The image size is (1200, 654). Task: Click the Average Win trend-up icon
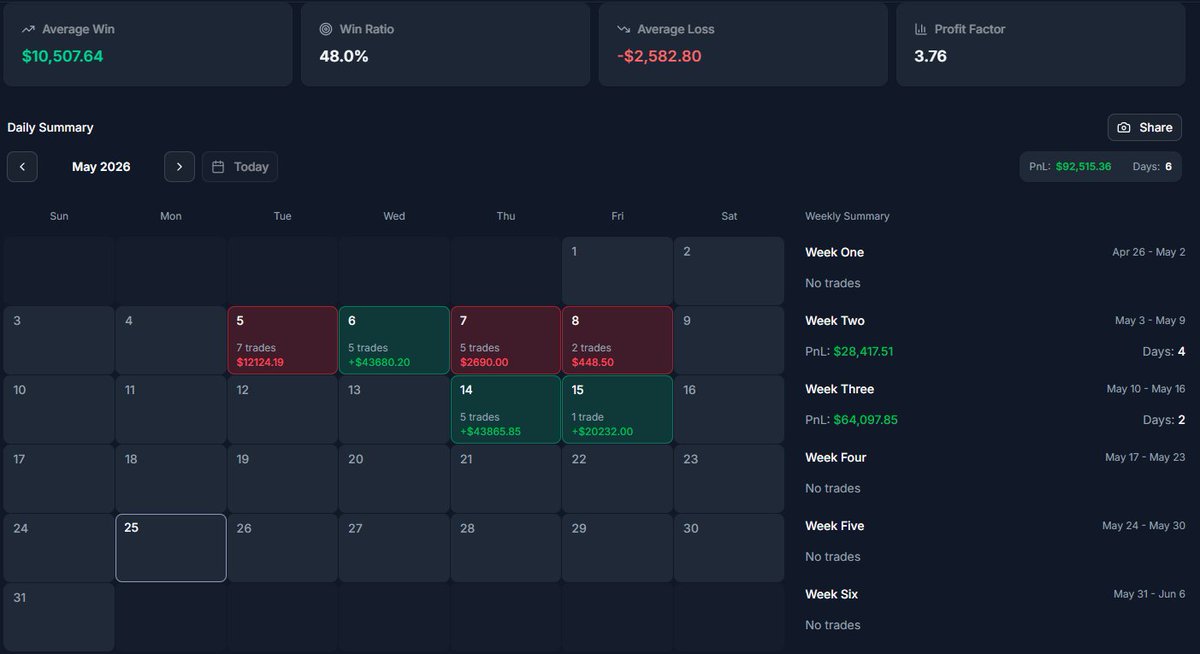tap(28, 30)
